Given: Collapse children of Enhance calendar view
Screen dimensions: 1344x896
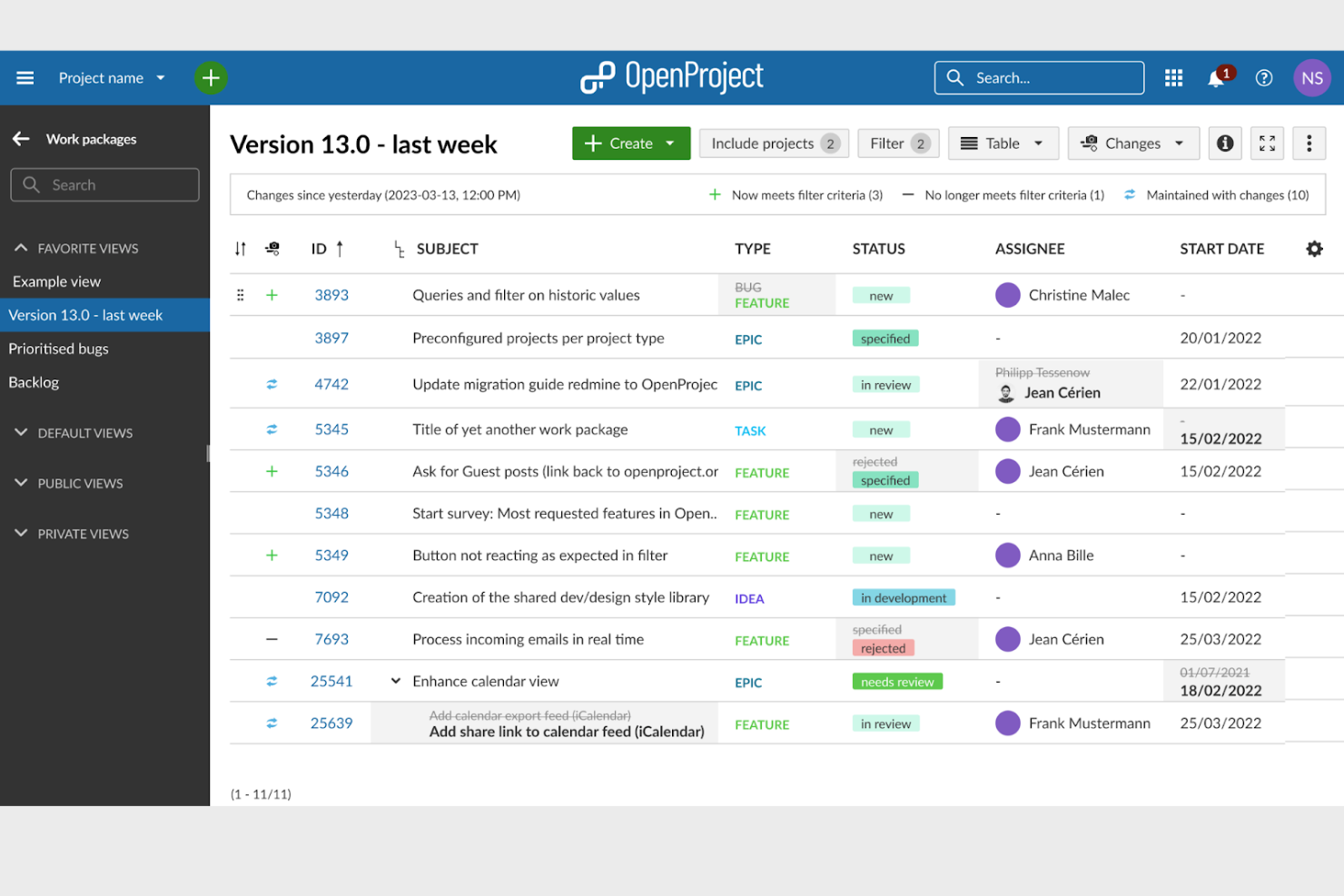Looking at the screenshot, I should [396, 681].
